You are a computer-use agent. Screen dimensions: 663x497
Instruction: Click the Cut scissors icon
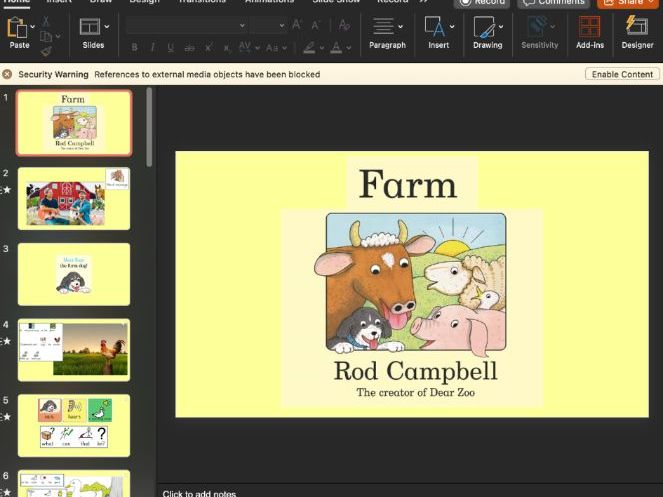(46, 21)
